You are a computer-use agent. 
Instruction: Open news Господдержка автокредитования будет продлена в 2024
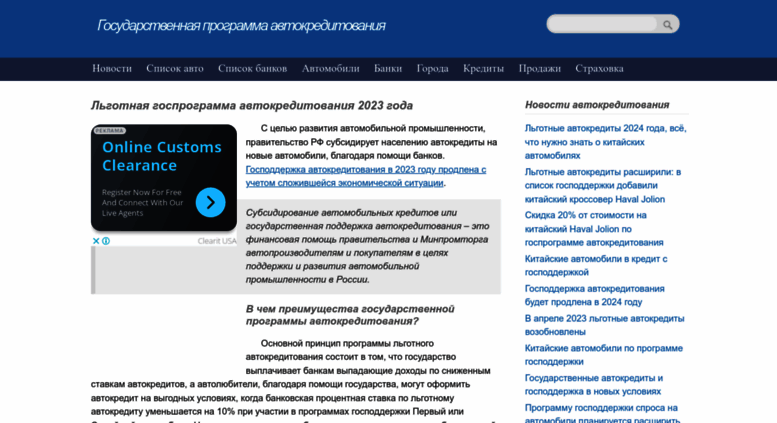pyautogui.click(x=594, y=295)
